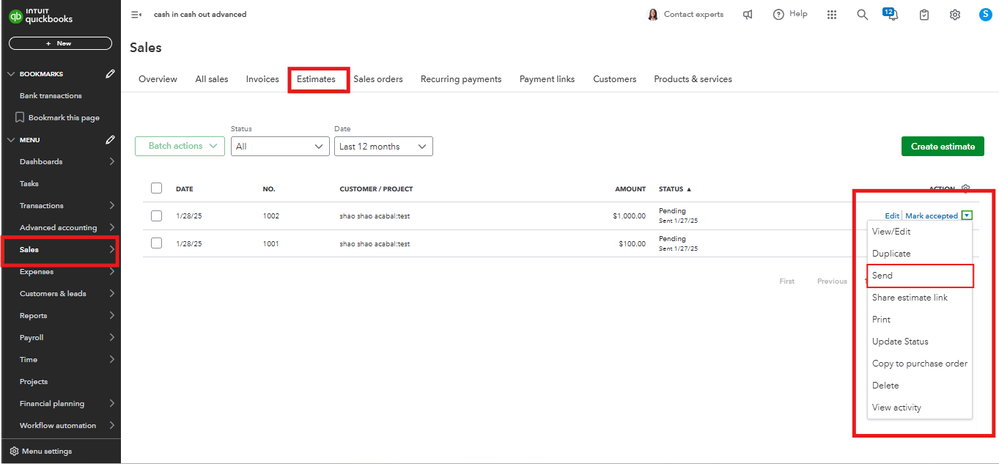Choose Print from the action menu
Screen dimensions: 999x464
point(919,320)
